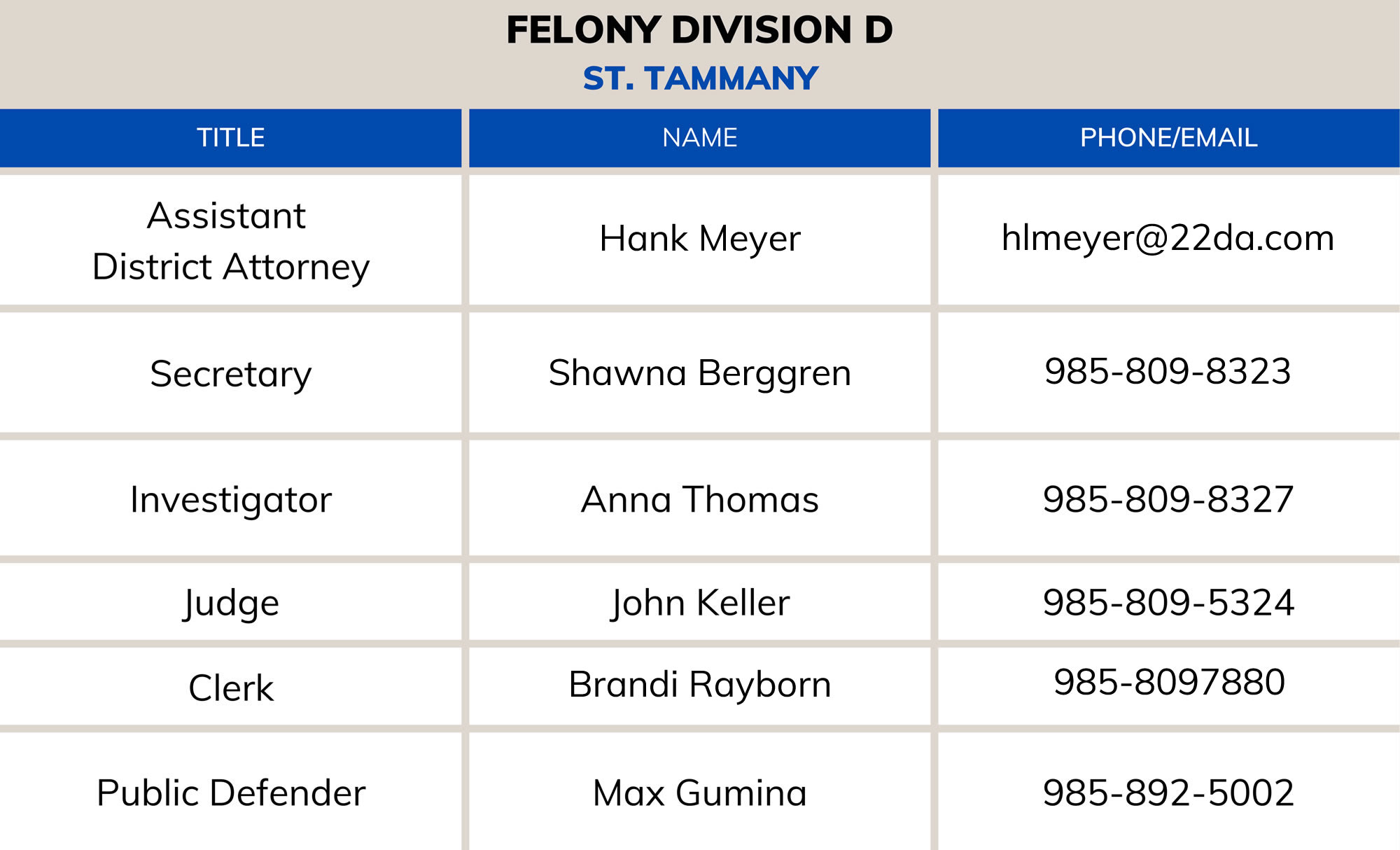Image resolution: width=1400 pixels, height=850 pixels.
Task: Click phone number 985-892-5002
Action: click(x=1168, y=793)
